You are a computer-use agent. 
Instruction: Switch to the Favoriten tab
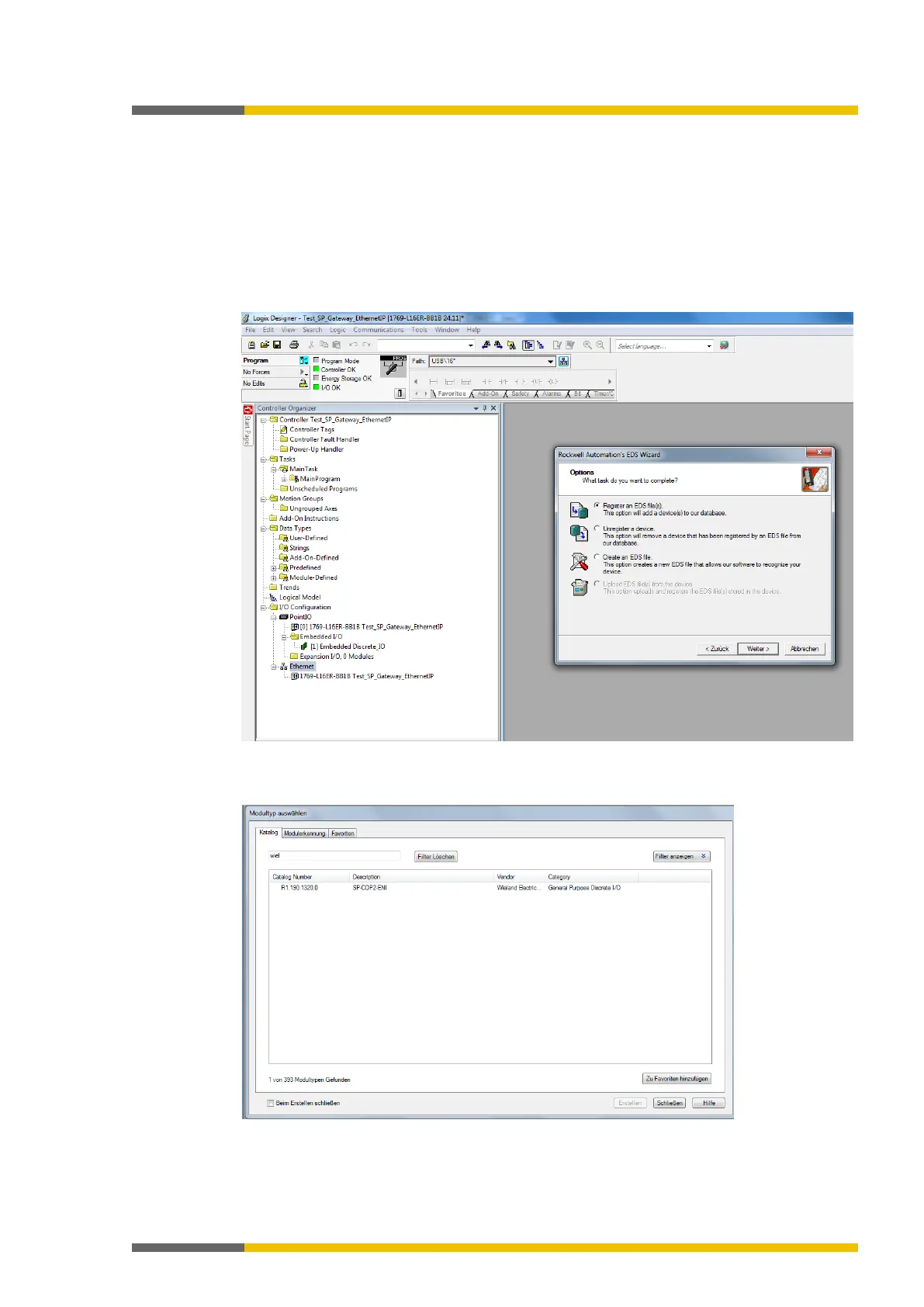click(x=343, y=834)
